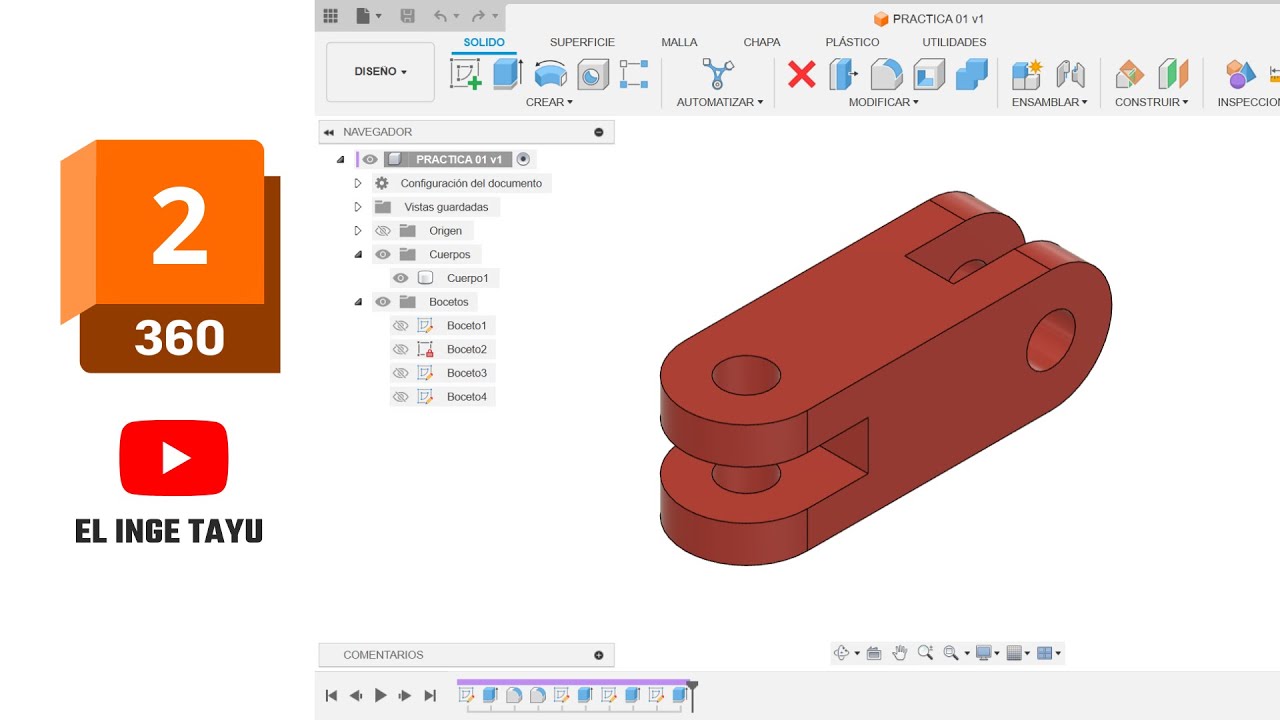1280x720 pixels.
Task: Undo the last action
Action: coord(440,16)
